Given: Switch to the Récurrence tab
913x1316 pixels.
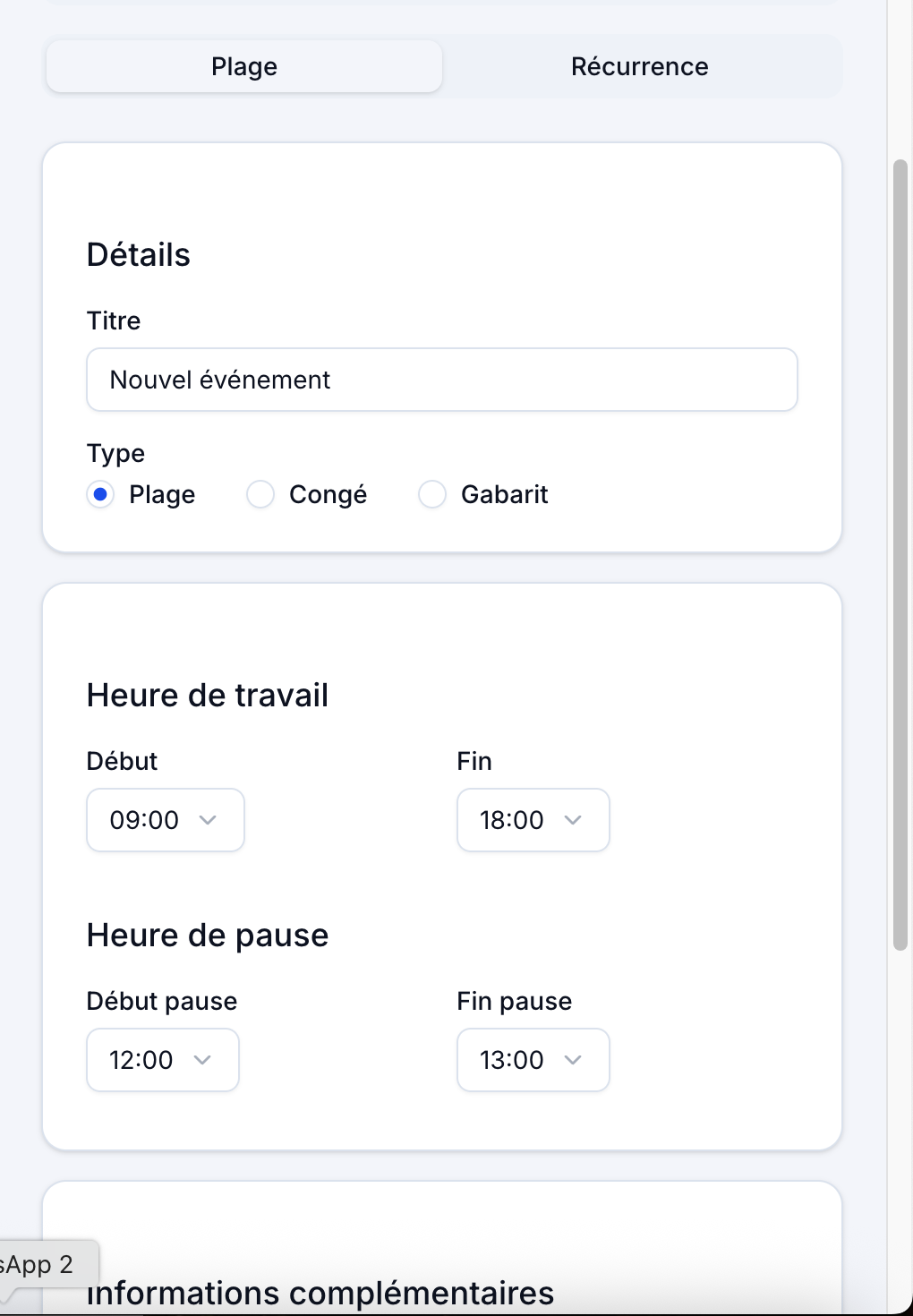Looking at the screenshot, I should click(639, 66).
